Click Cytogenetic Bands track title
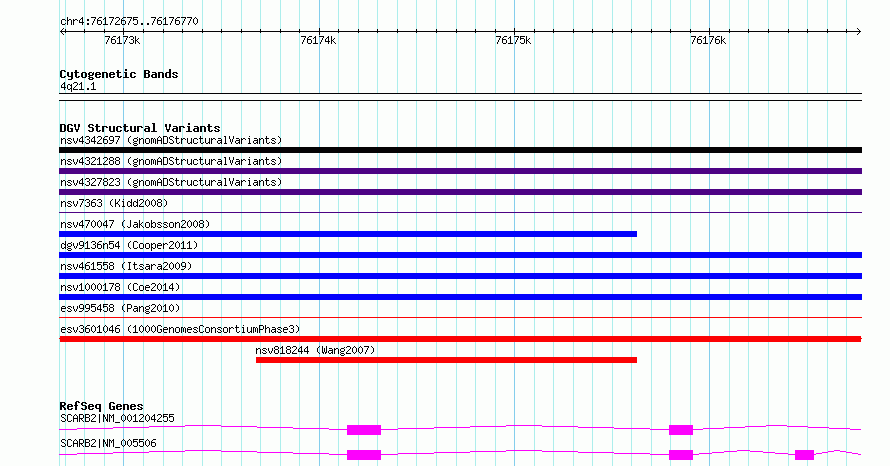 [119, 74]
